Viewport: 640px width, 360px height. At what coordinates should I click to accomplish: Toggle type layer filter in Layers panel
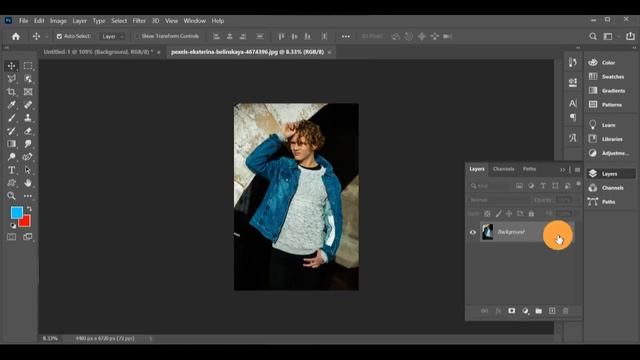click(x=543, y=186)
